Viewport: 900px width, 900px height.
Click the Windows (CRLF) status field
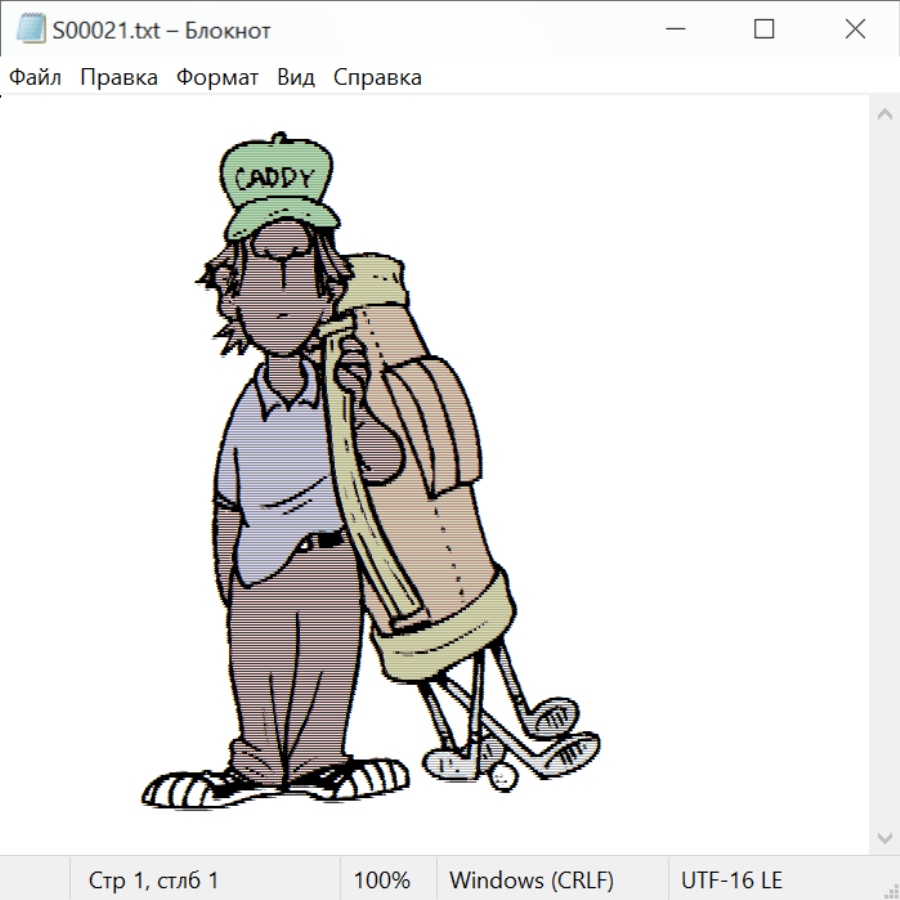click(x=531, y=880)
